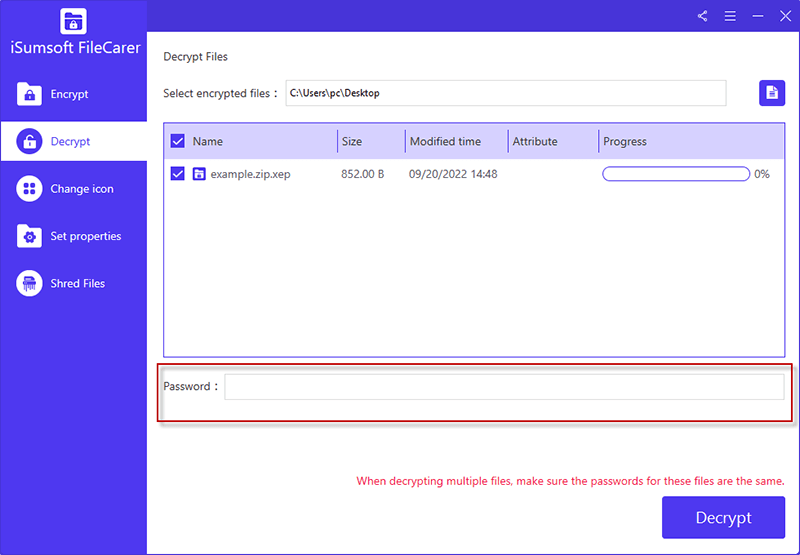
Task: Open Set properties section
Action: coord(73,236)
